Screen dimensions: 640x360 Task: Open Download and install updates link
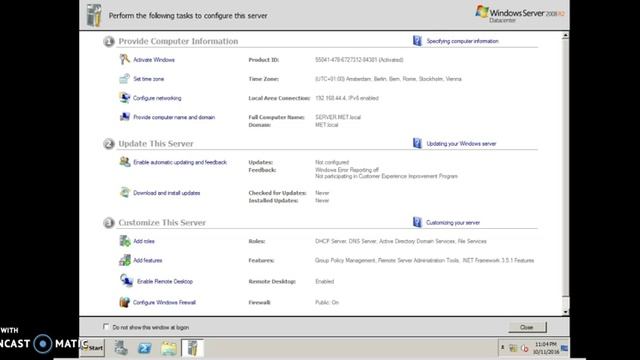(167, 193)
